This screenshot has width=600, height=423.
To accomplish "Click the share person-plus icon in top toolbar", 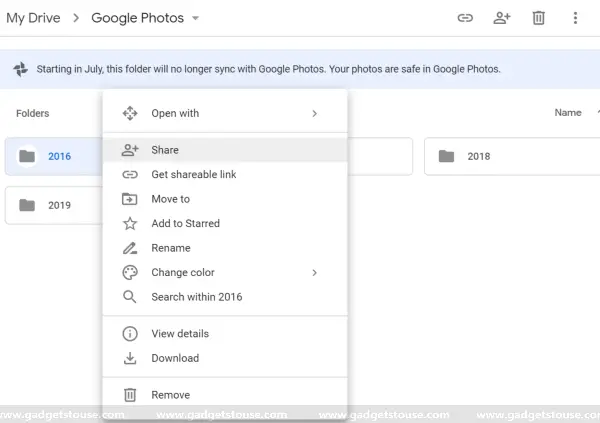I will click(502, 18).
